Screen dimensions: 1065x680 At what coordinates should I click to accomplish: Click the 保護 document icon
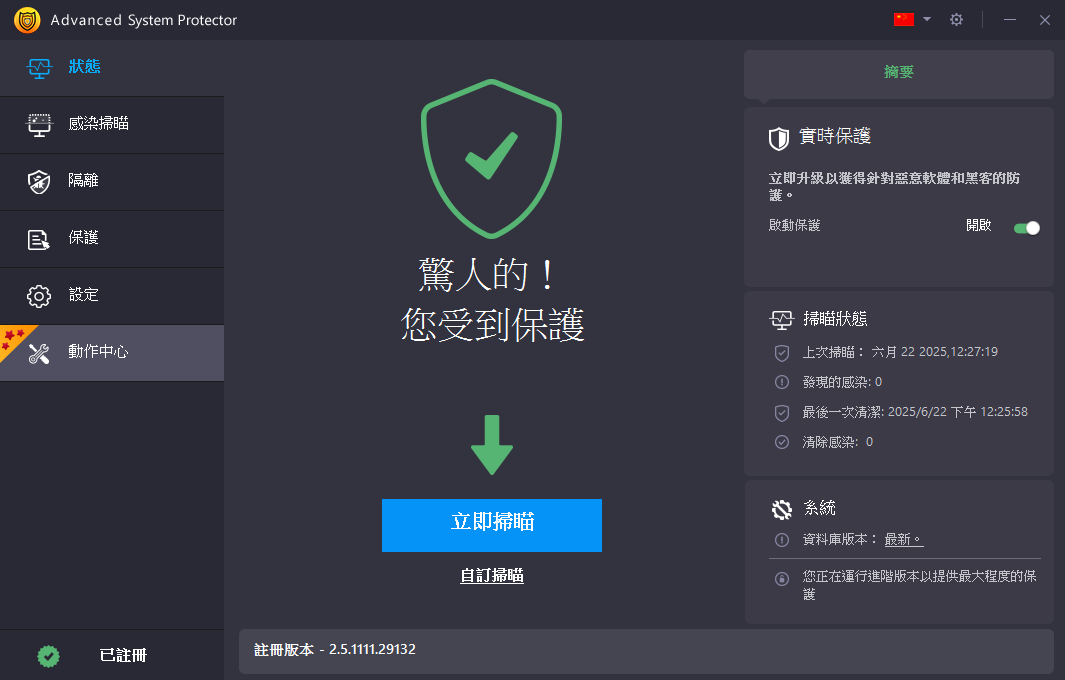click(39, 239)
